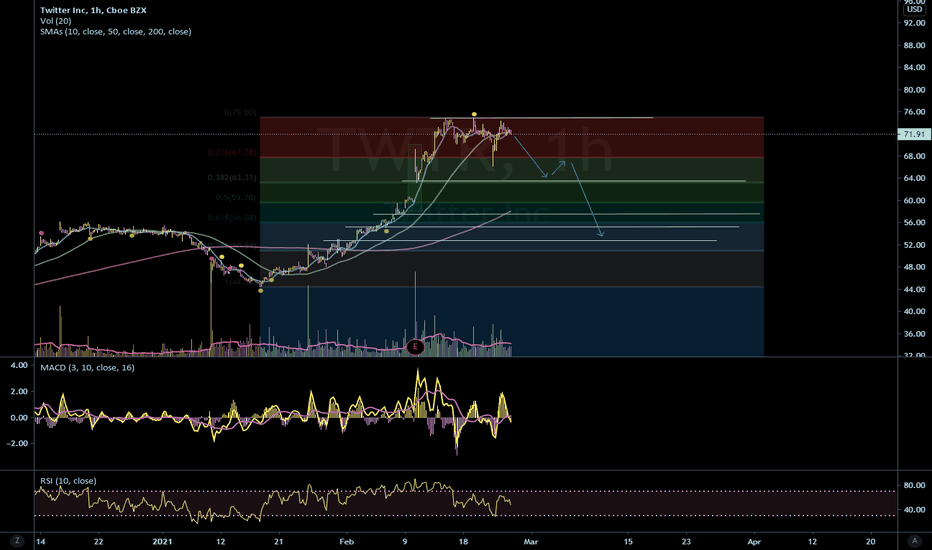The image size is (932, 550).
Task: Select the SMAs (10, close, 50, close, 200, close) legend
Action: pos(116,32)
